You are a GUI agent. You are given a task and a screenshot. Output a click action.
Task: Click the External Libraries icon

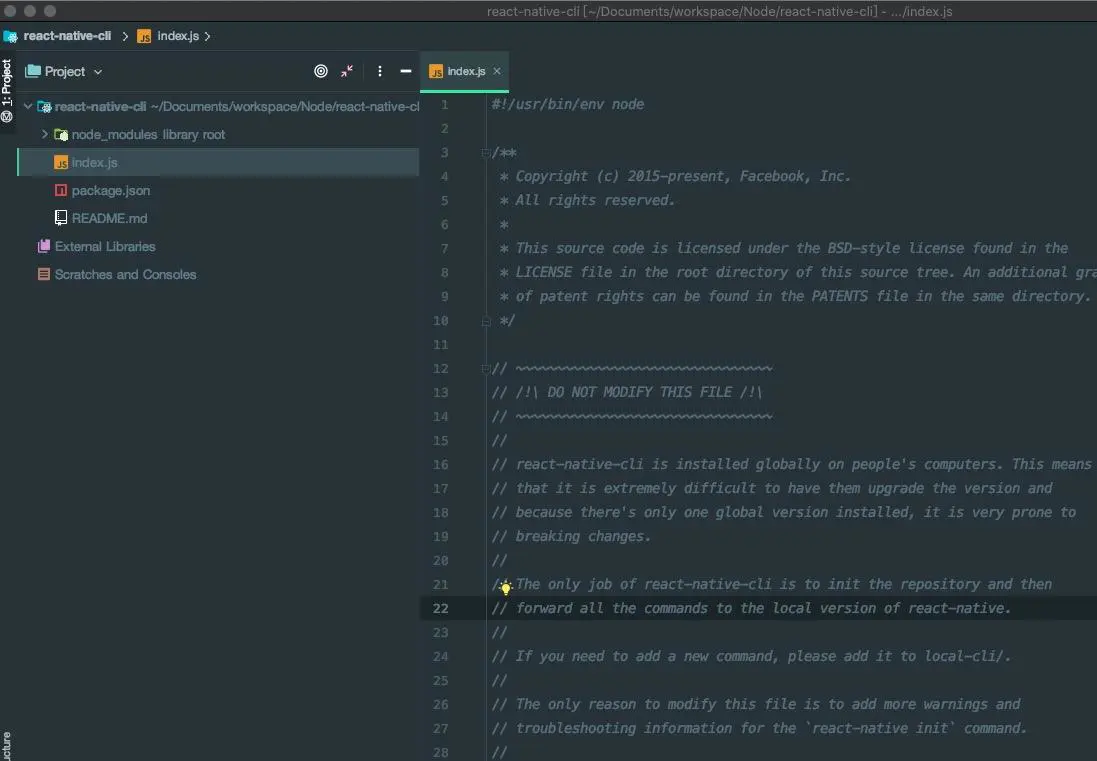coord(44,246)
